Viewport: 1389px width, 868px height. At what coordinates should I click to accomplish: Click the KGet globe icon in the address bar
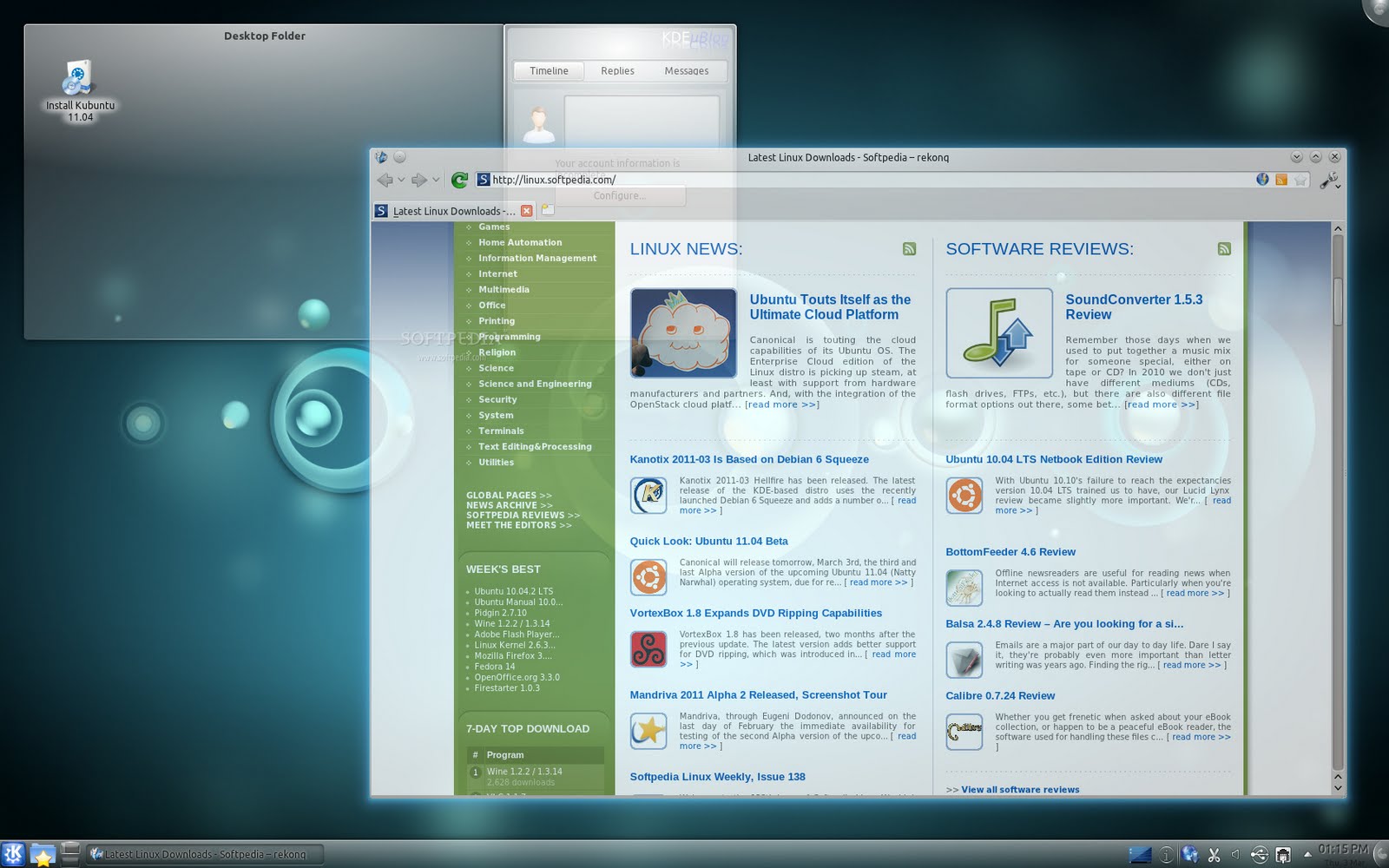(x=1262, y=180)
